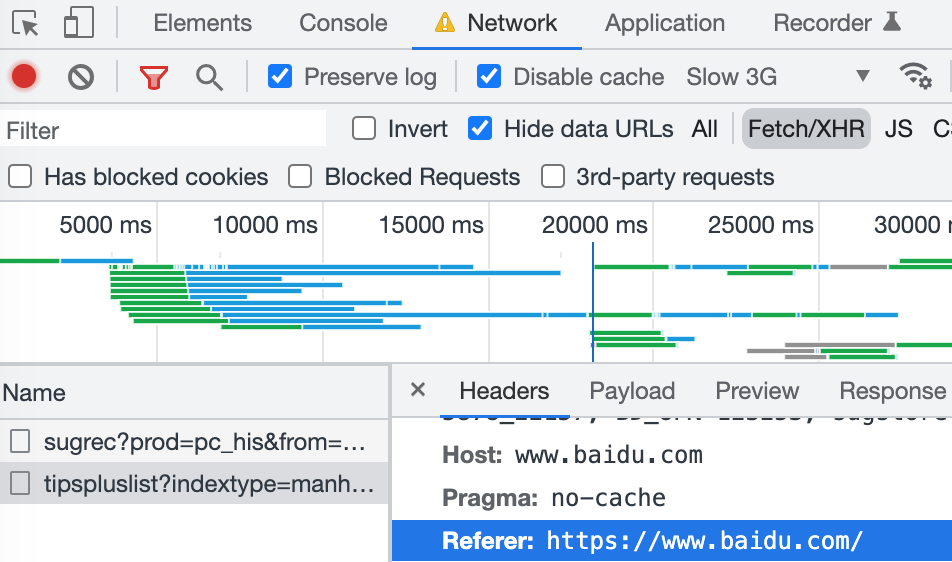Select the All request type filter
Image resolution: width=952 pixels, height=562 pixels.
pyautogui.click(x=705, y=128)
